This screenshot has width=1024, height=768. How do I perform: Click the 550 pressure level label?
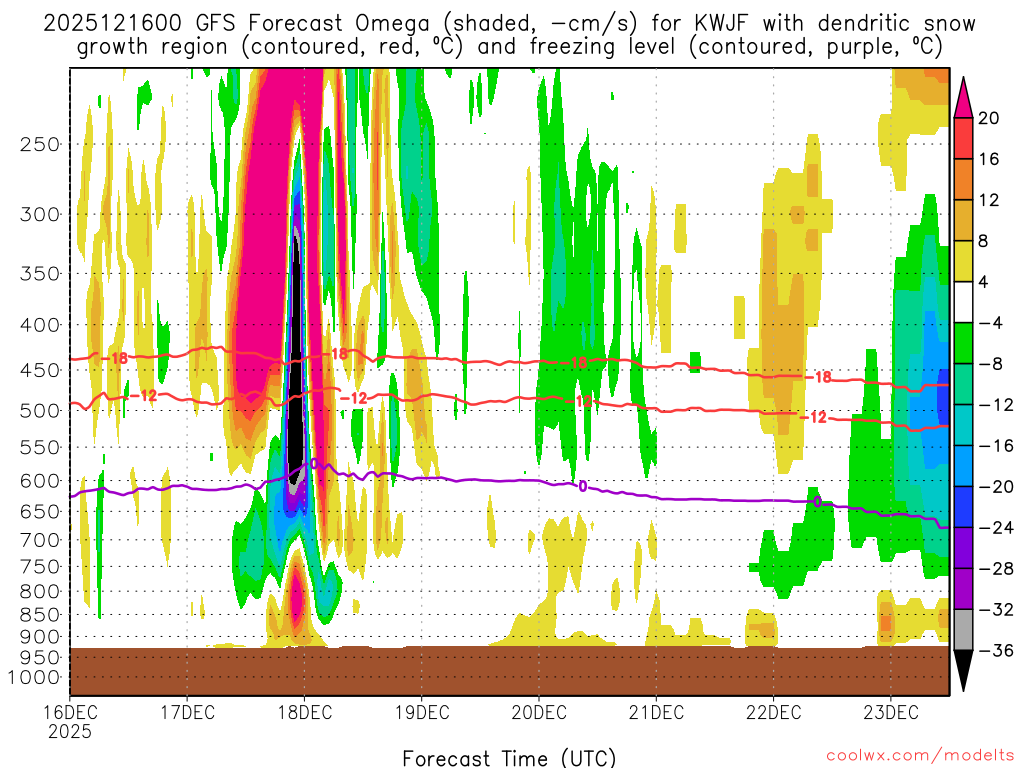(x=40, y=447)
